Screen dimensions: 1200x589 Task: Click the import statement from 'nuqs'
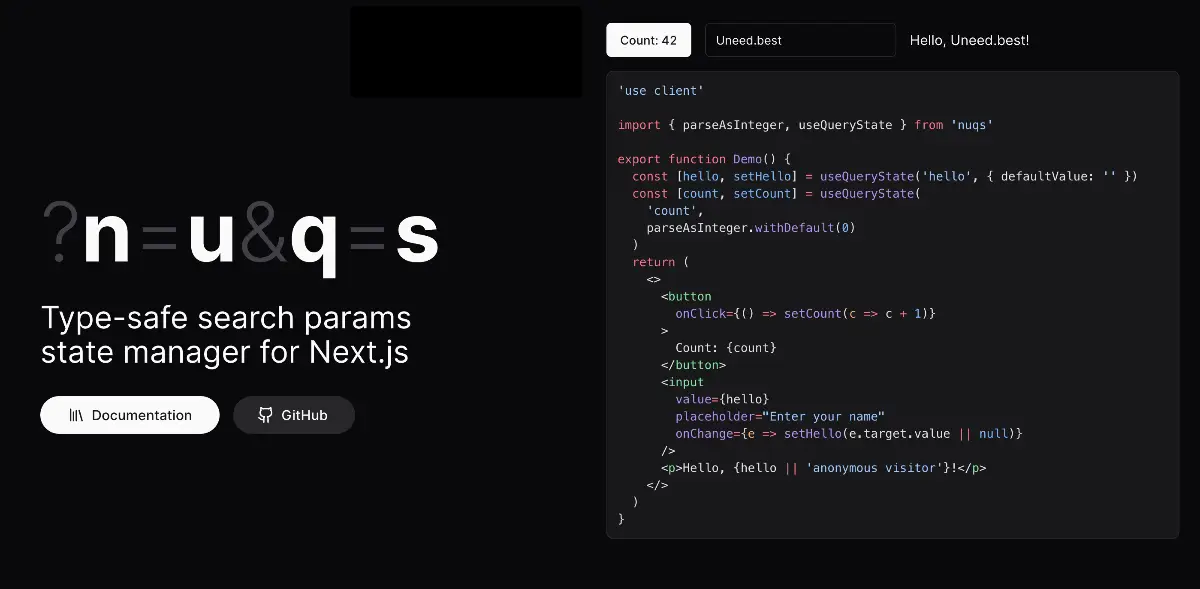tap(804, 125)
